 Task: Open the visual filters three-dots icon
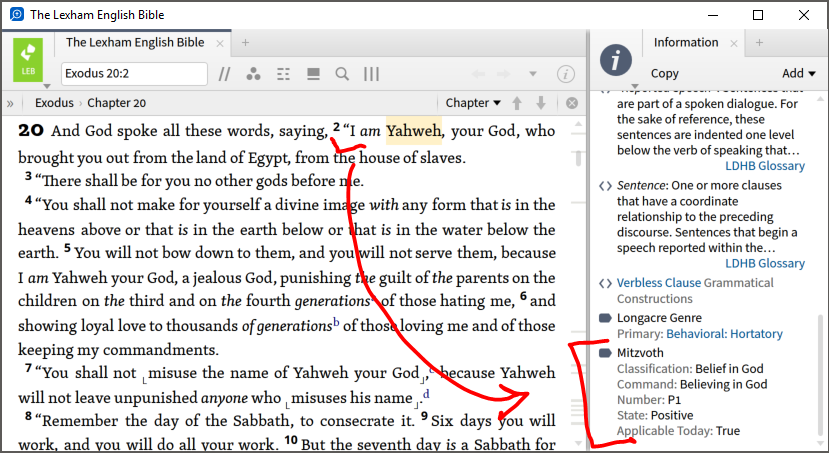(x=253, y=74)
